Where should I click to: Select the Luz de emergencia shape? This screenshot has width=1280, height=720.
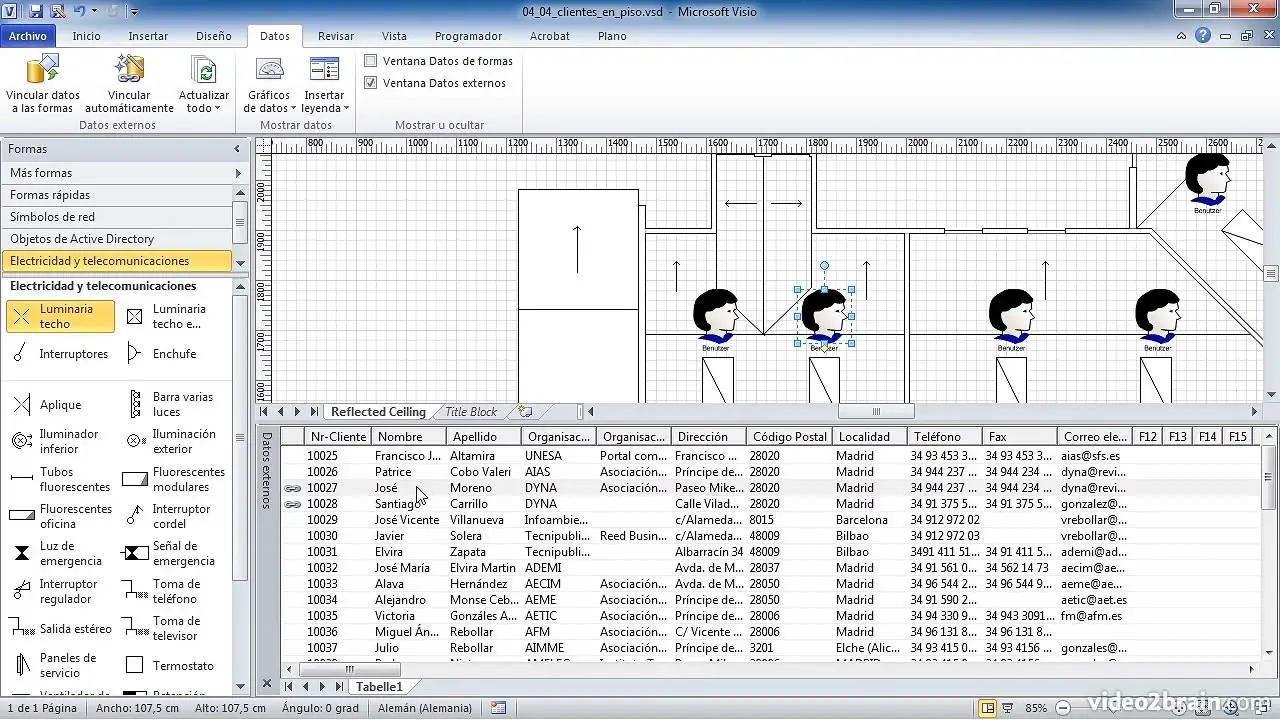[60, 553]
